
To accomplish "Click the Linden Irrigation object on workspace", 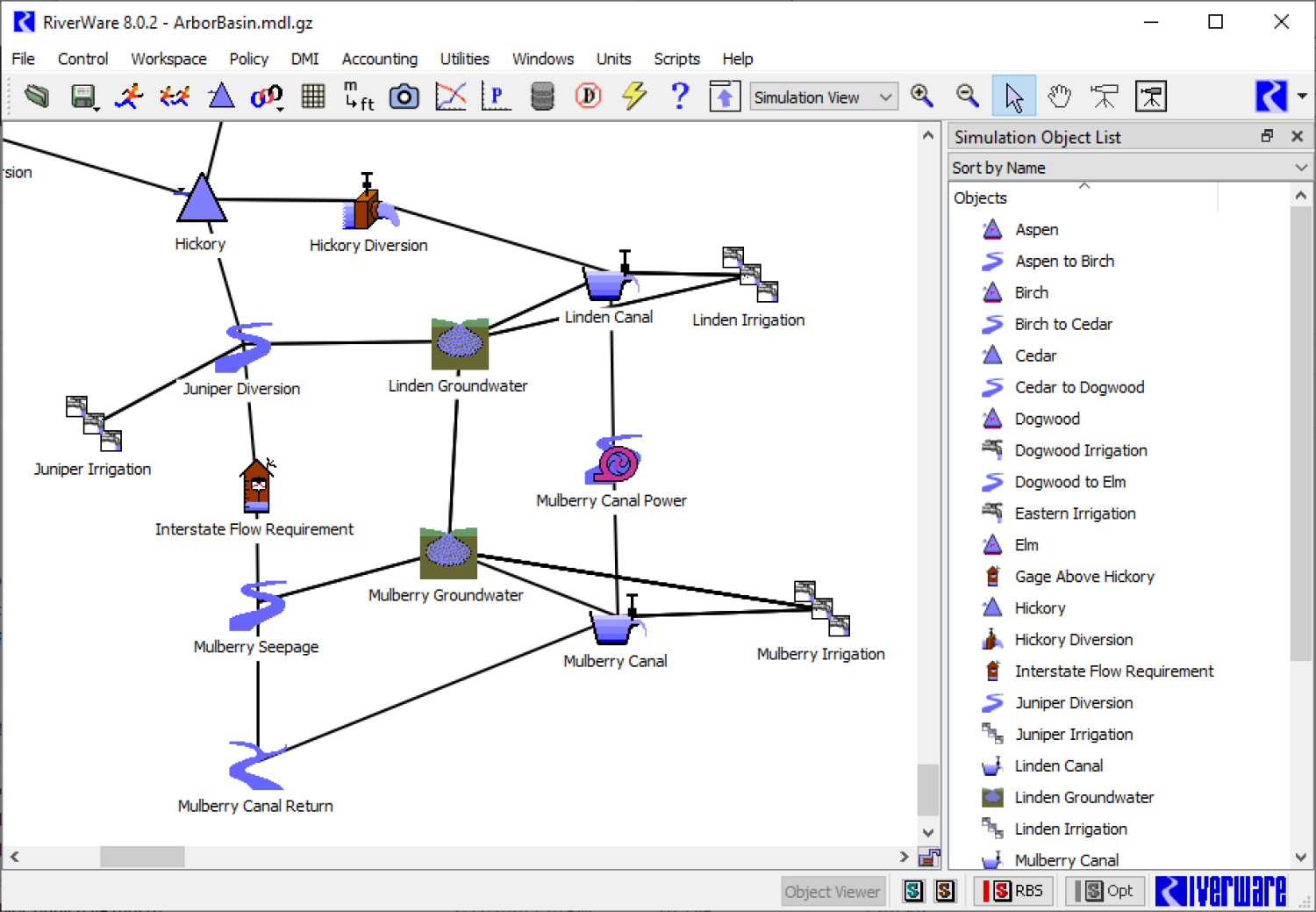I will click(750, 274).
